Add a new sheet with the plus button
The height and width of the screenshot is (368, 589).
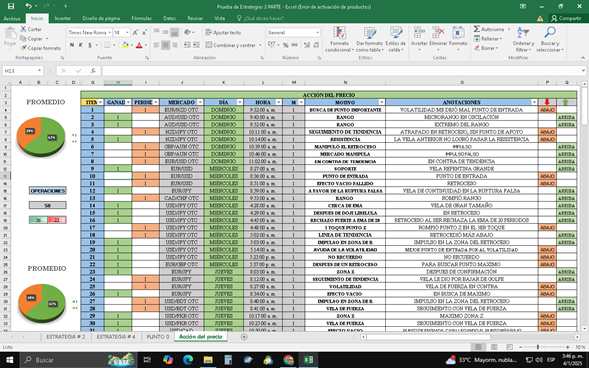(x=244, y=337)
